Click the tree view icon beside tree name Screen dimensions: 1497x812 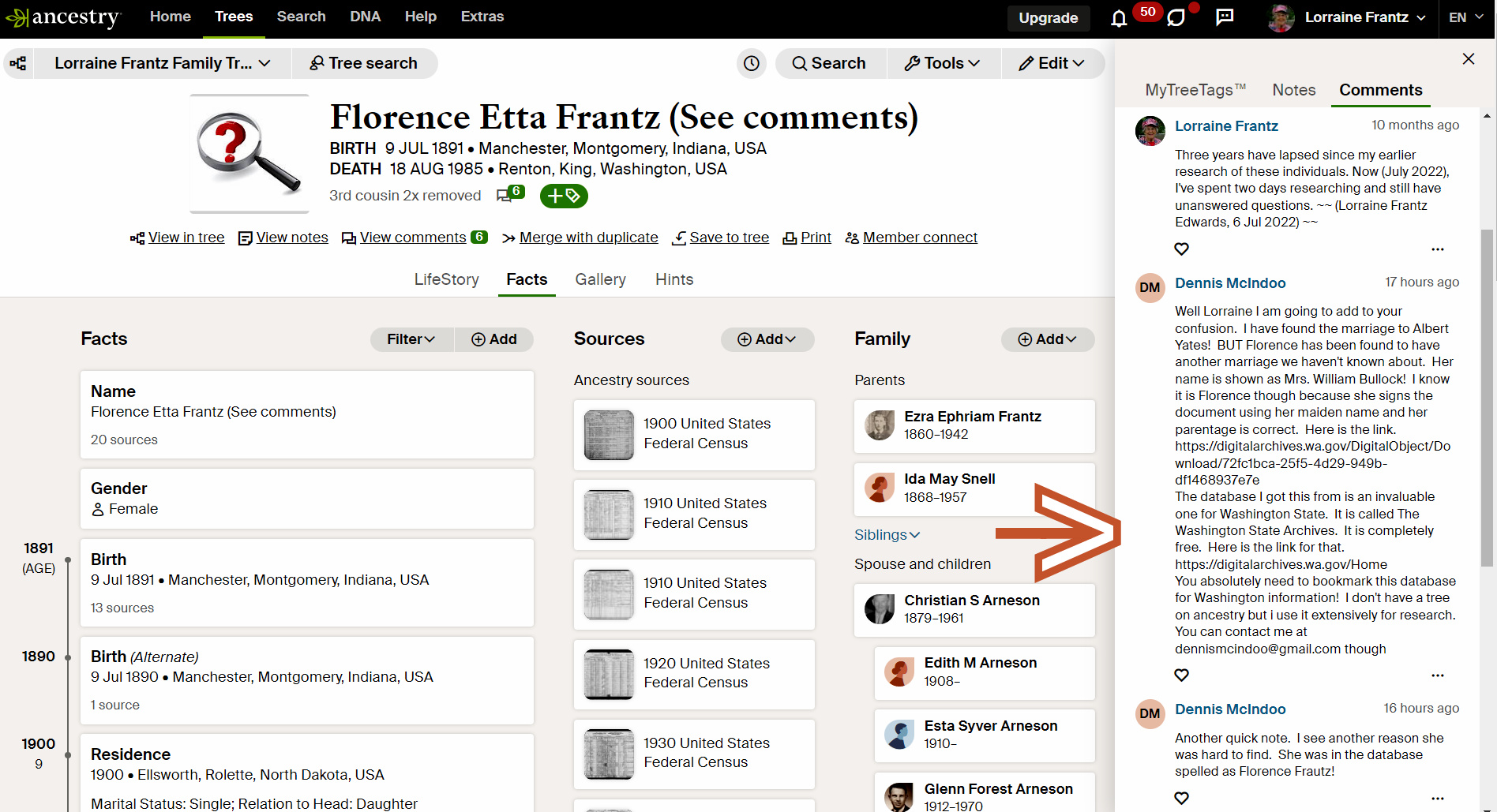18,63
